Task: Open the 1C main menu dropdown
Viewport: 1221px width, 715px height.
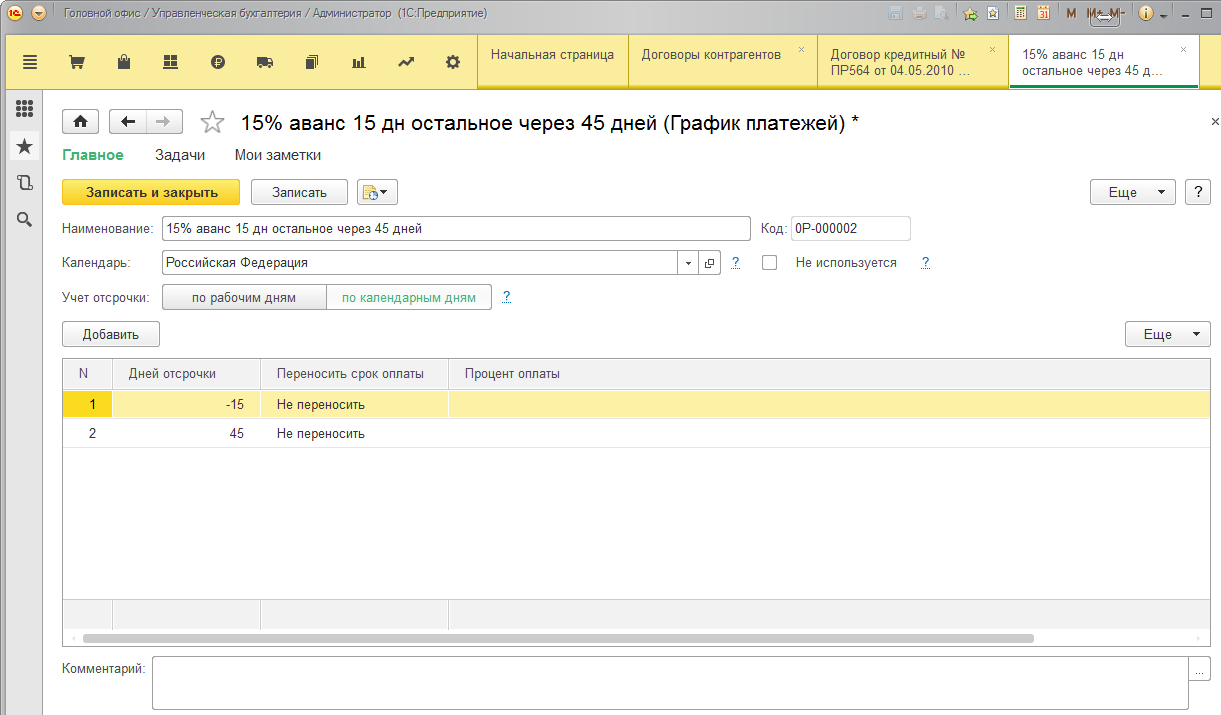Action: [x=39, y=14]
